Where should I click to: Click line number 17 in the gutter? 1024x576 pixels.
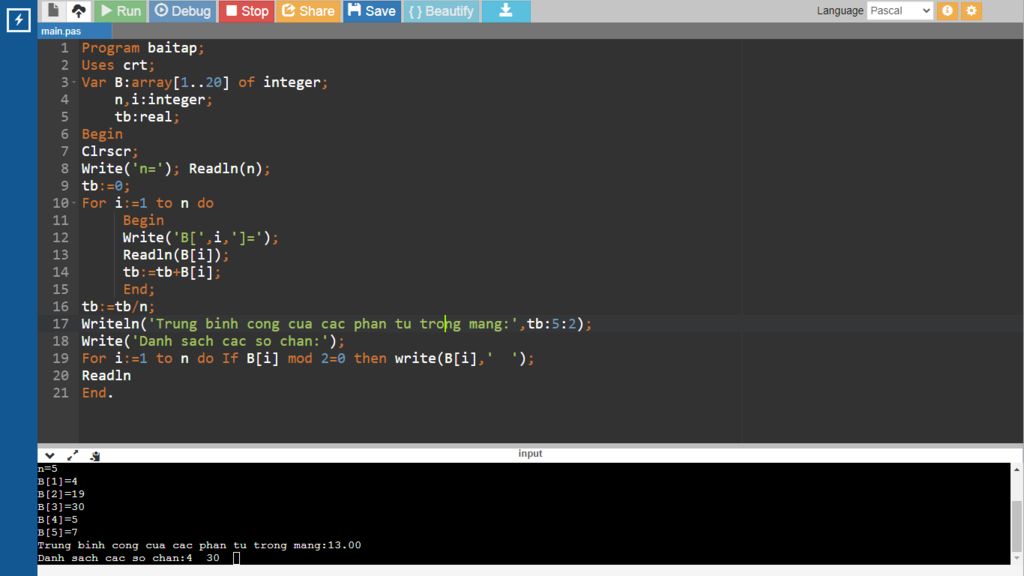click(61, 324)
